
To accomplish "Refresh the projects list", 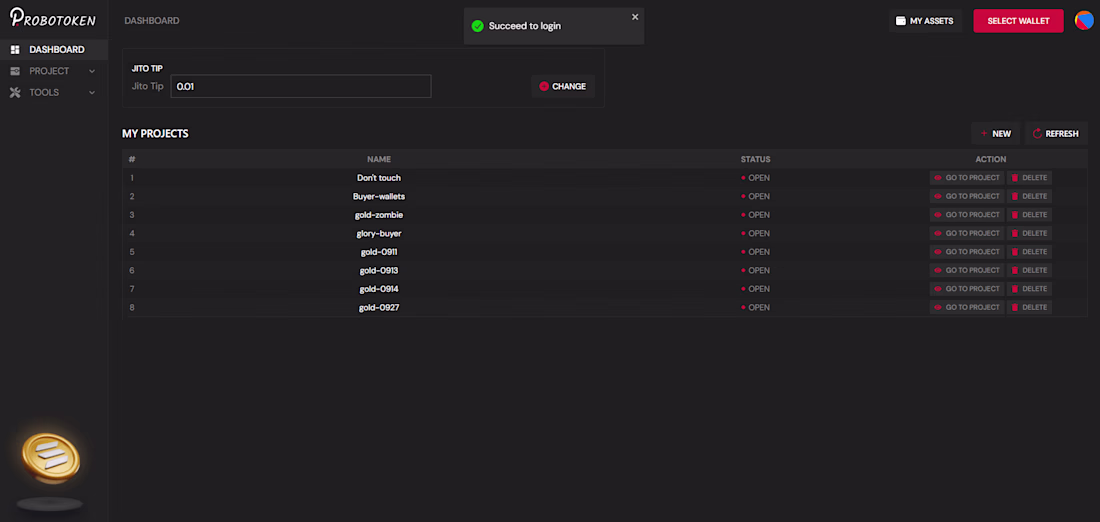I will pos(1056,133).
